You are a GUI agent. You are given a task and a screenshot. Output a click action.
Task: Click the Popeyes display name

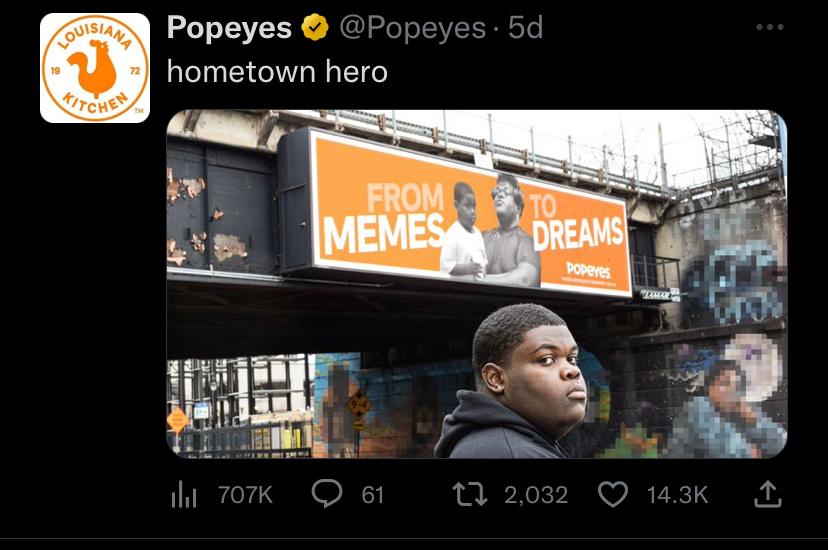click(x=229, y=28)
